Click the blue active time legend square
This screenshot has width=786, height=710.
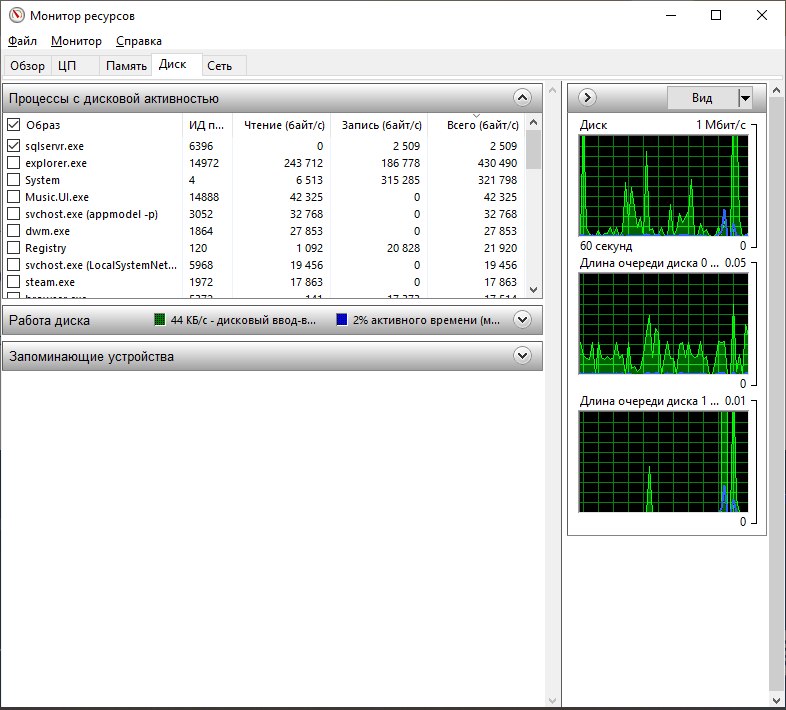pos(341,319)
